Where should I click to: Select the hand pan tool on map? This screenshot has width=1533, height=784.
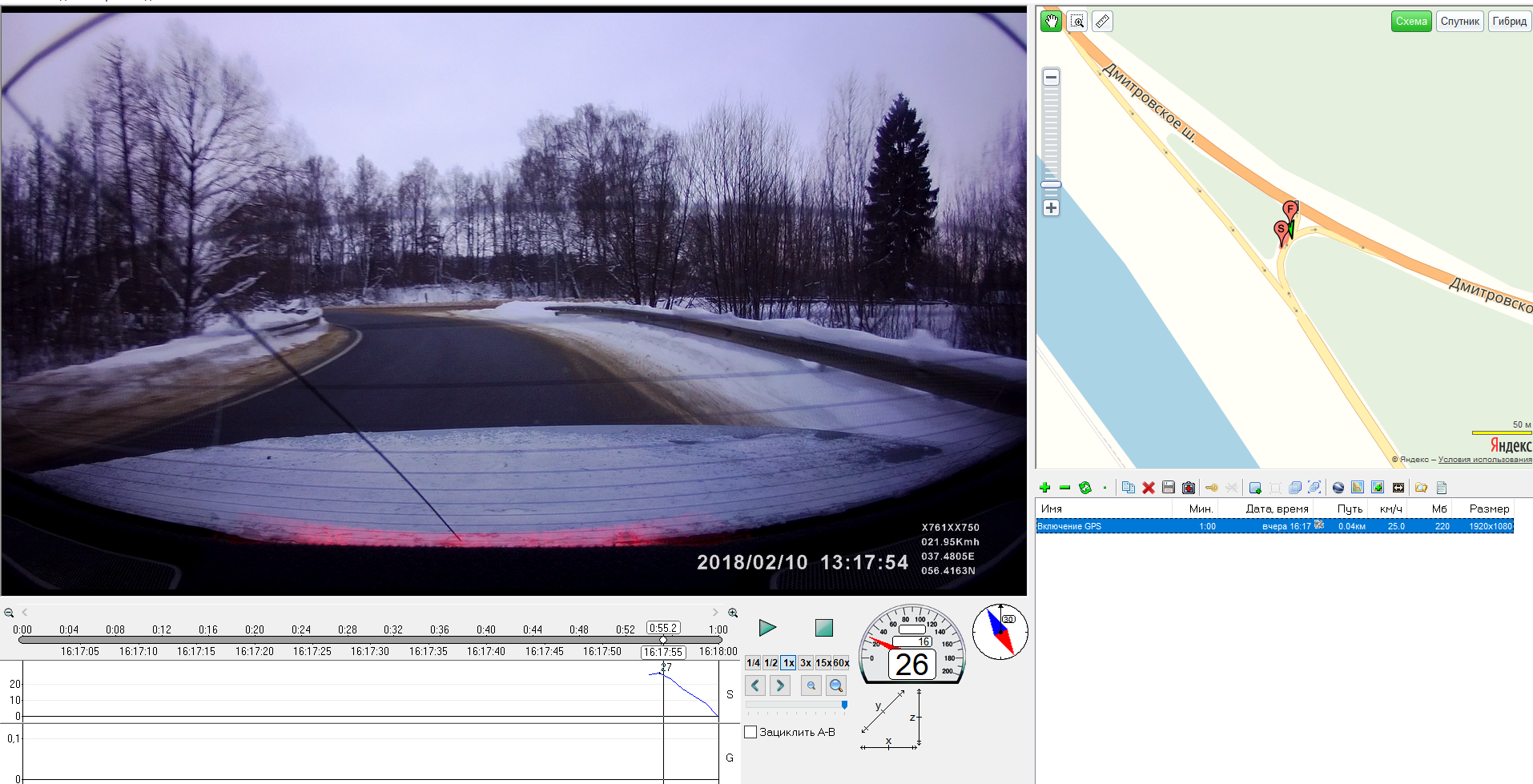click(x=1051, y=22)
